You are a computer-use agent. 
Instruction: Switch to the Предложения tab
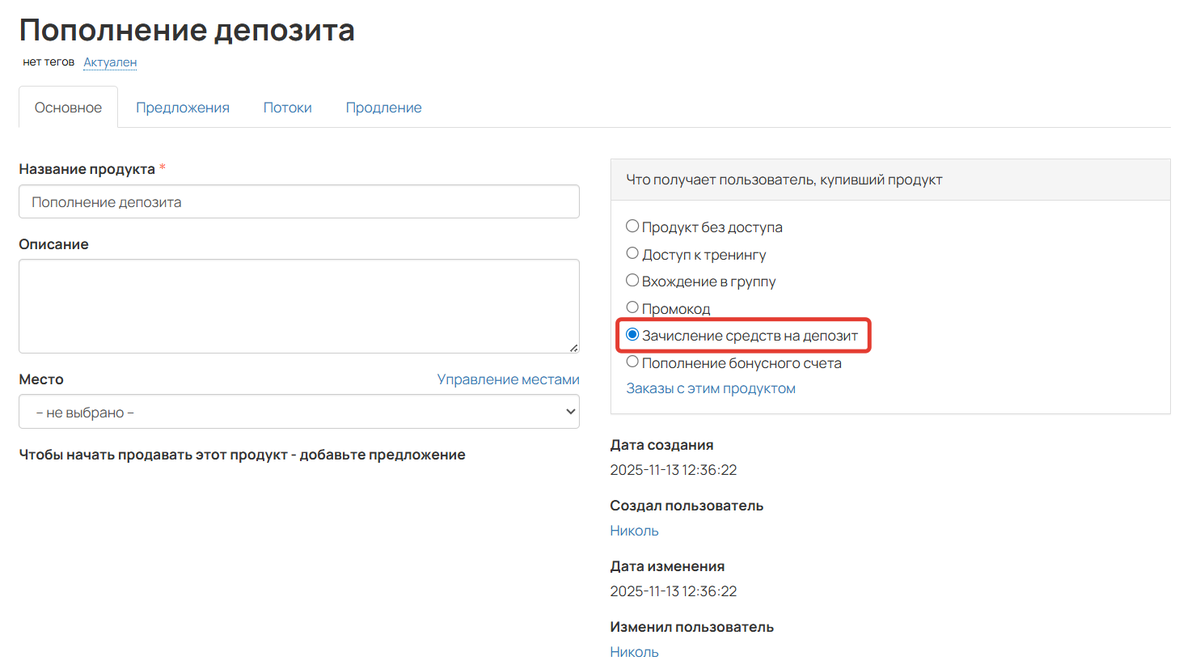coord(182,106)
